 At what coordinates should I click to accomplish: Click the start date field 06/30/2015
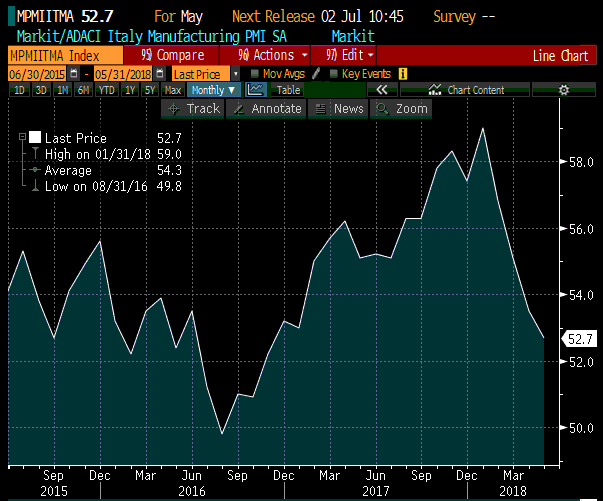pyautogui.click(x=37, y=74)
